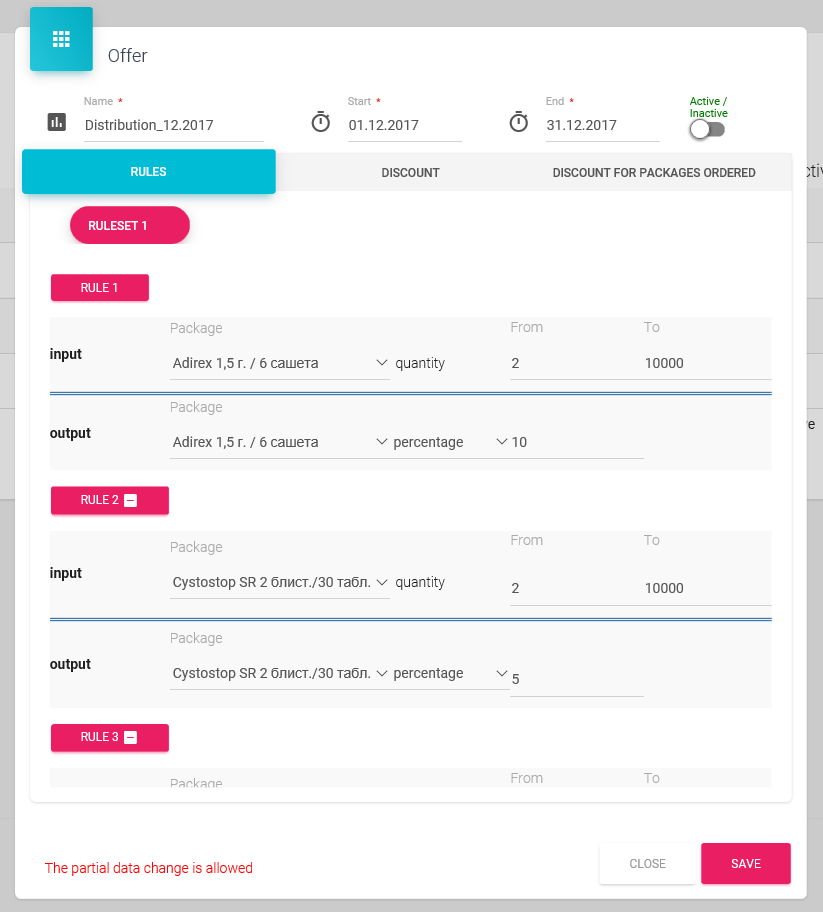Open Rule 2 output percentage dropdown
The image size is (823, 912).
pos(451,674)
